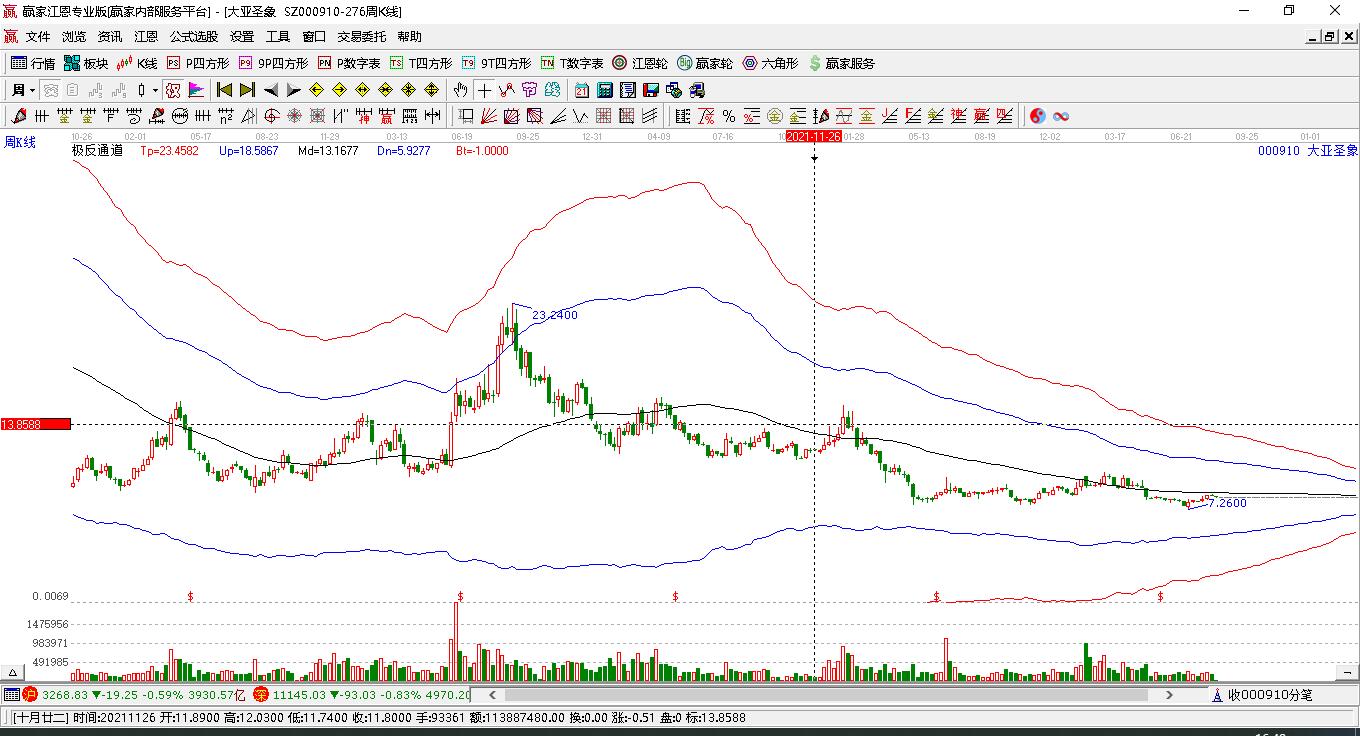Click the yellow diamond right-arrow icon
This screenshot has width=1360, height=736.
(340, 90)
